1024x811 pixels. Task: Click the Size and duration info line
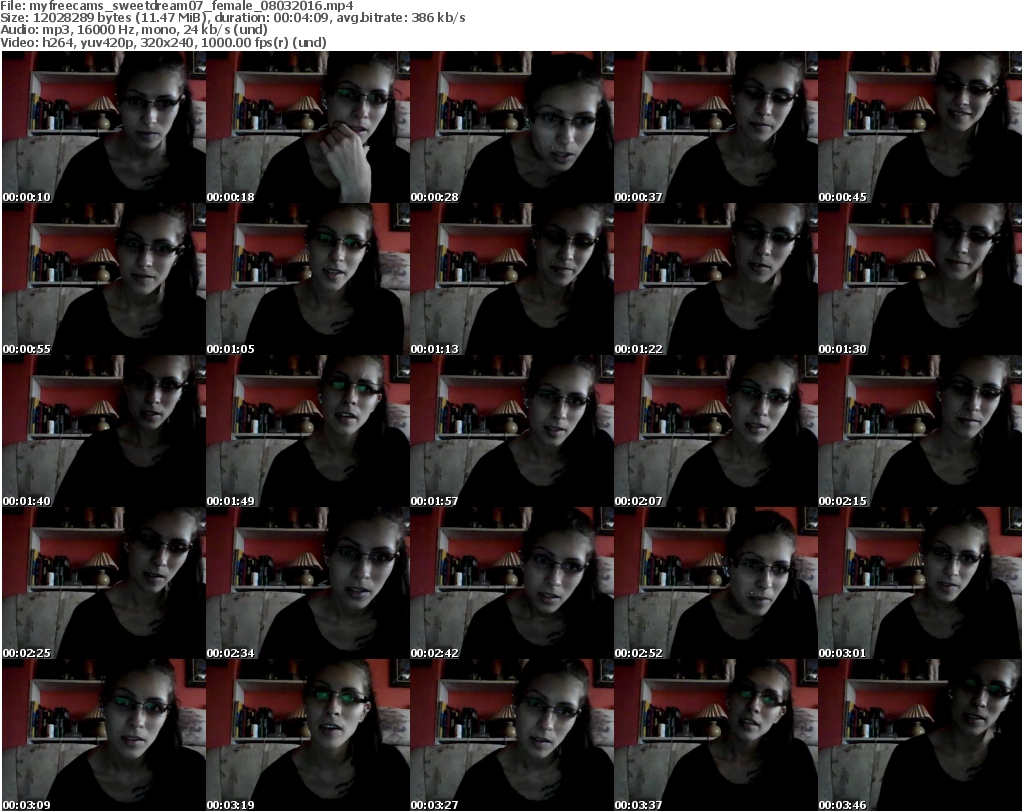233,18
